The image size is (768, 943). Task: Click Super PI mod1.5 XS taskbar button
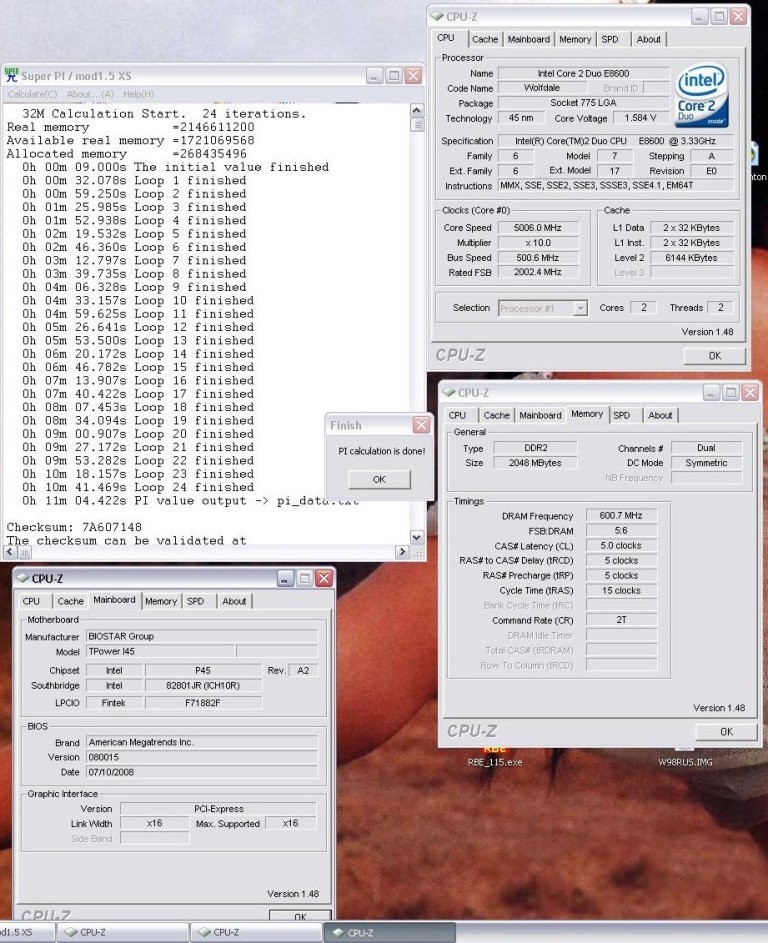click(26, 932)
